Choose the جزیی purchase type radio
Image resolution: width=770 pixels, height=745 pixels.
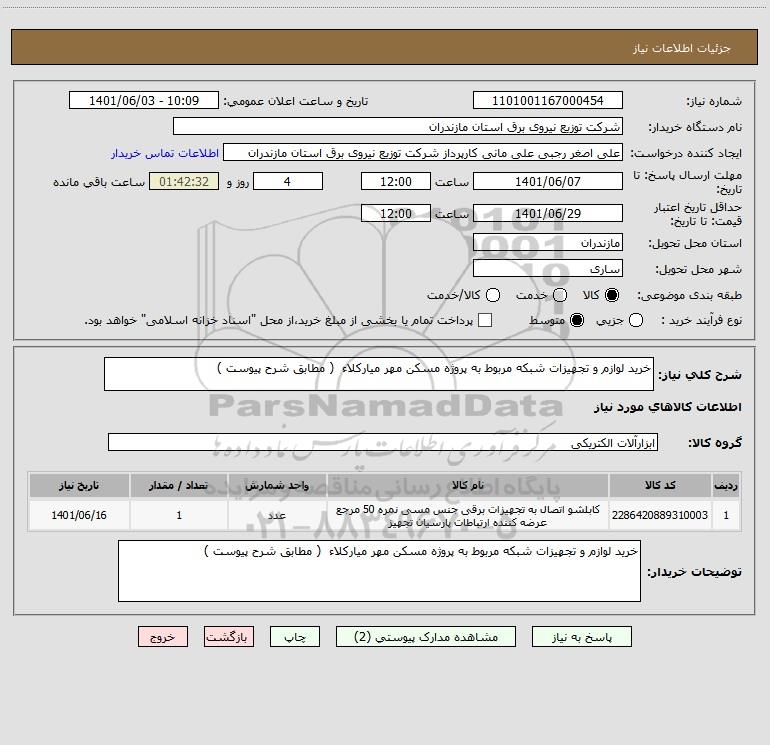click(x=635, y=320)
